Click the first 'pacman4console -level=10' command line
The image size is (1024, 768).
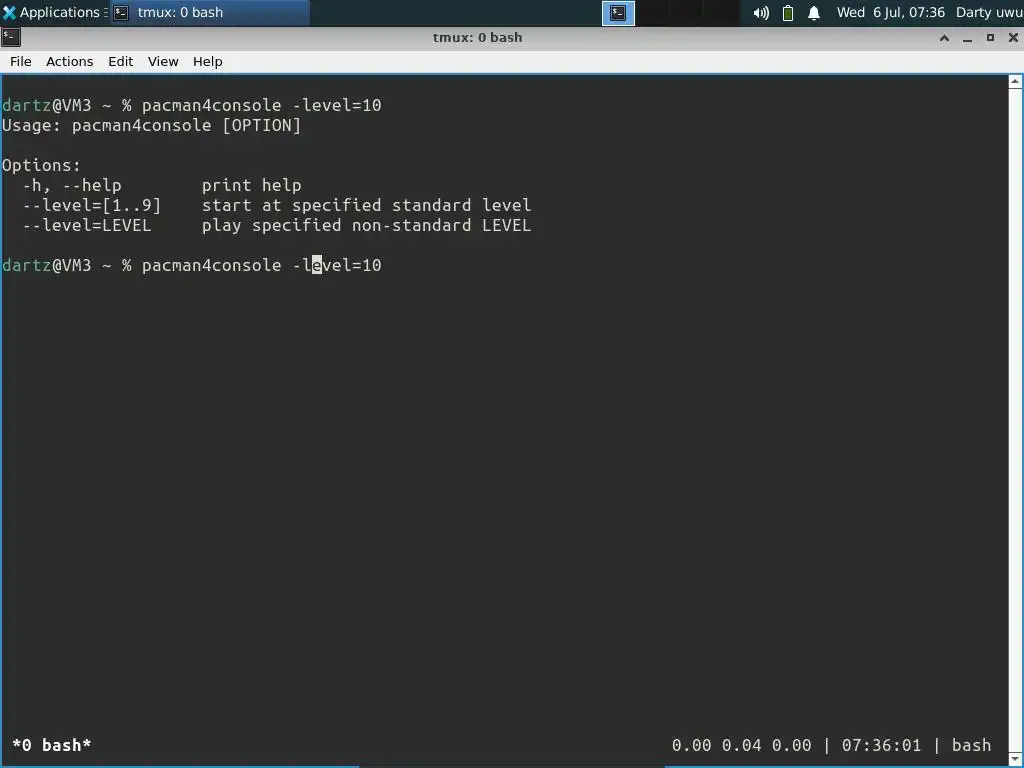[261, 105]
